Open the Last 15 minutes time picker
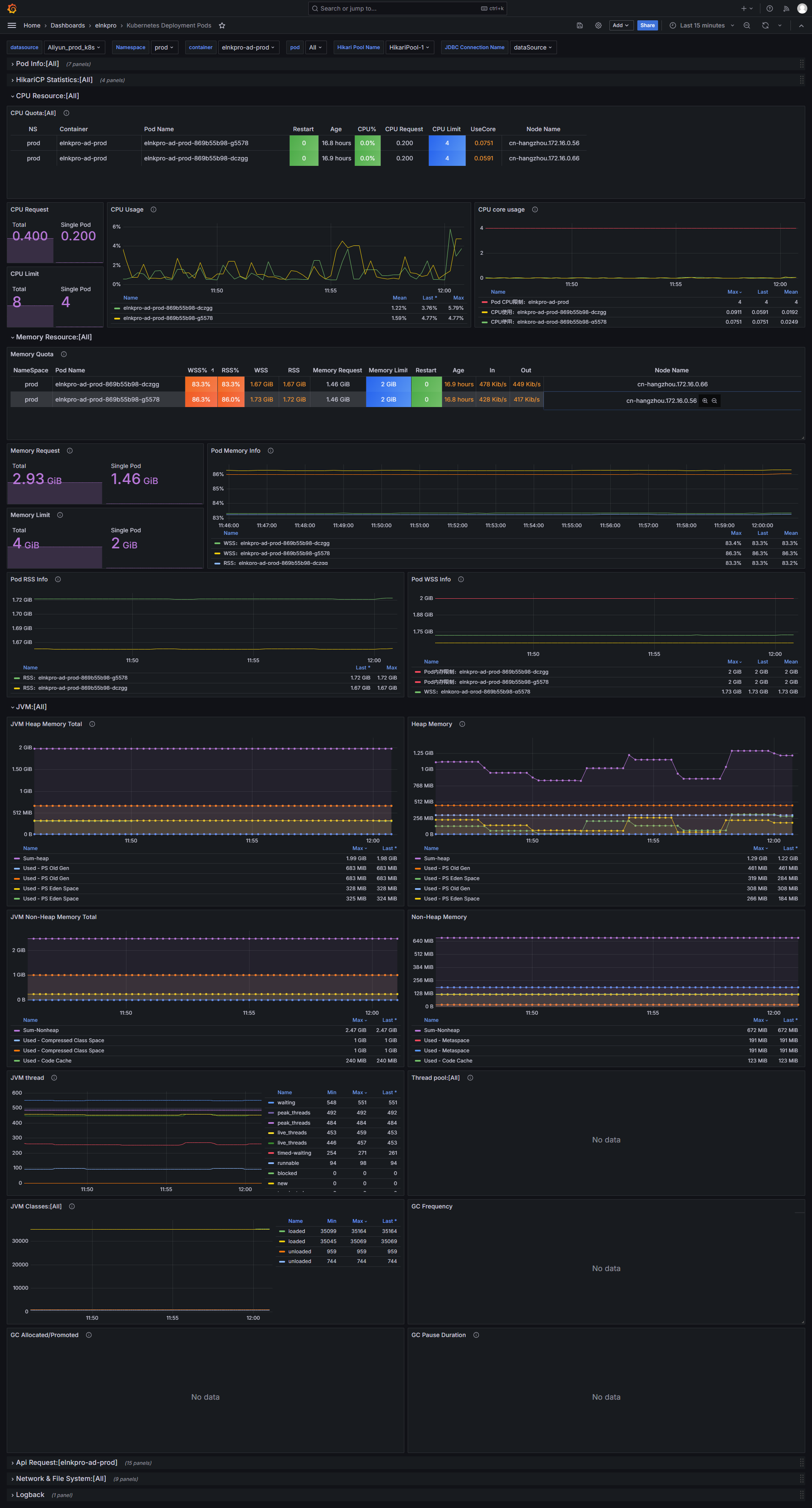This screenshot has width=812, height=1508. 702,26
